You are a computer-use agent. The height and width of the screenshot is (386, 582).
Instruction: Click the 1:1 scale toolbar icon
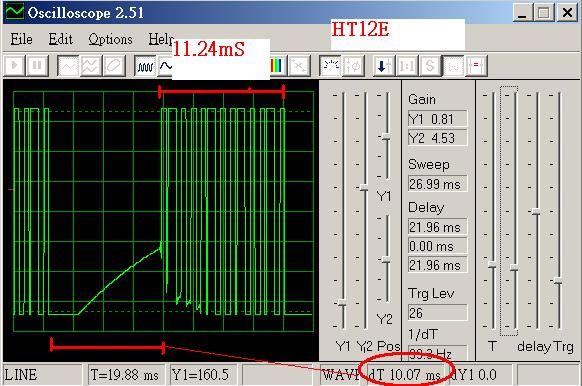click(x=407, y=66)
